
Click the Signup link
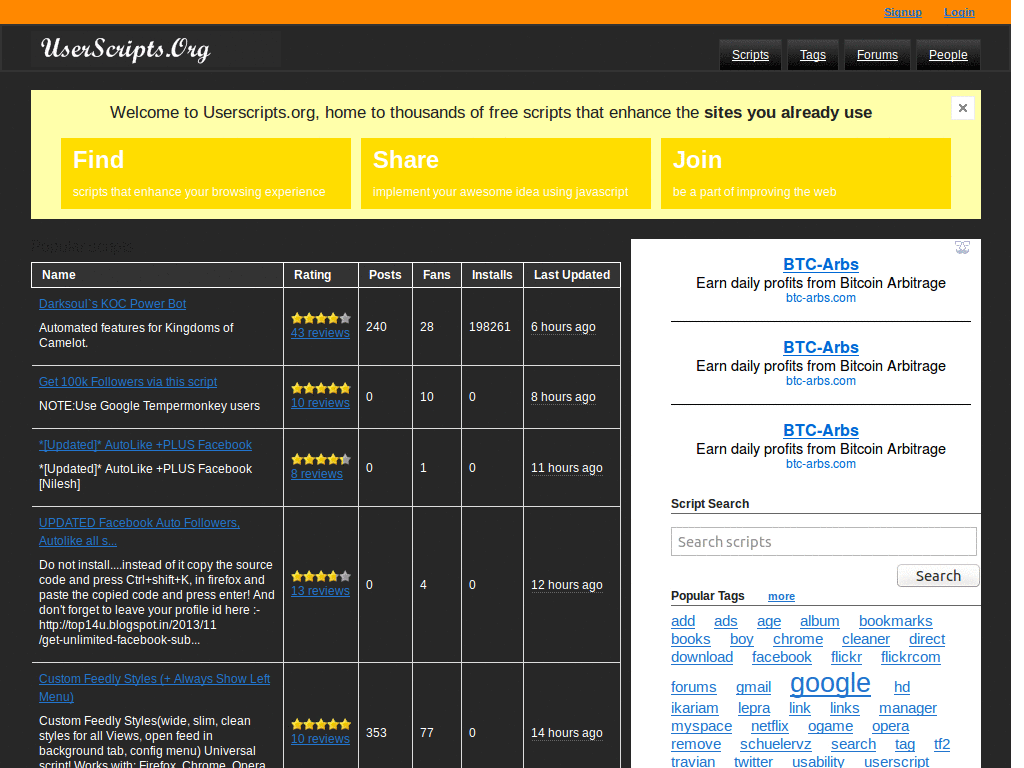click(x=903, y=12)
